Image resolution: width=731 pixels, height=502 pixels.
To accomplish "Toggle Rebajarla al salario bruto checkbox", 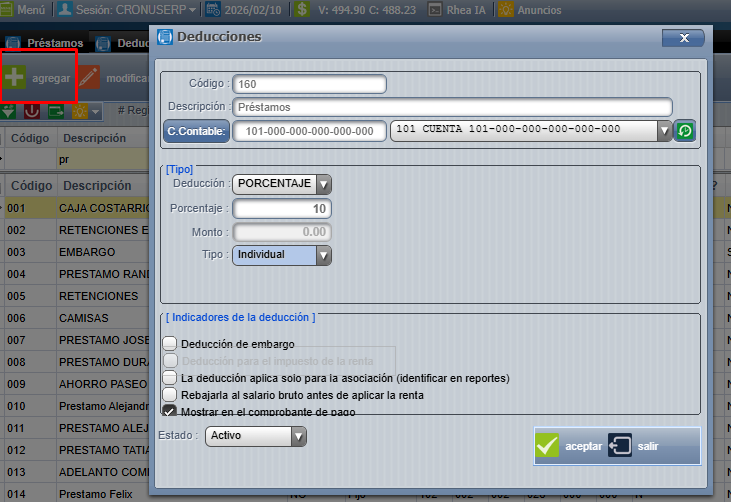I will tap(170, 395).
